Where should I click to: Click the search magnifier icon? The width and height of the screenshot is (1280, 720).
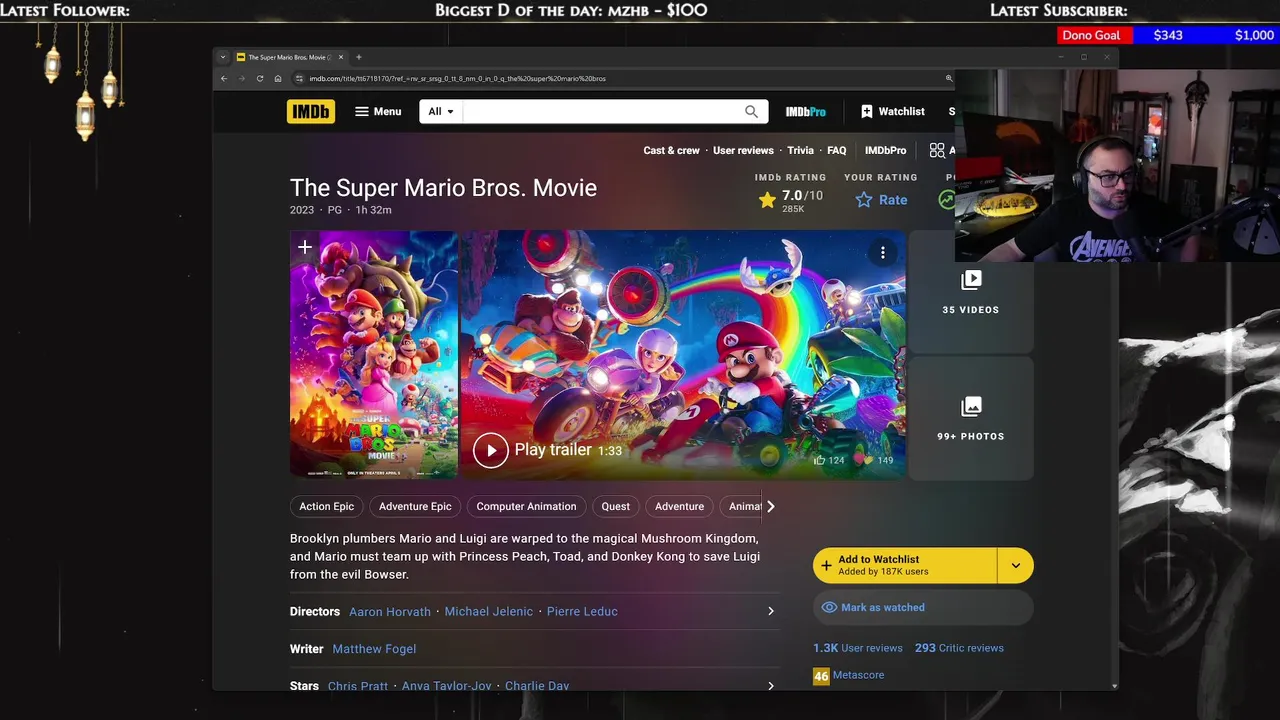pos(751,111)
